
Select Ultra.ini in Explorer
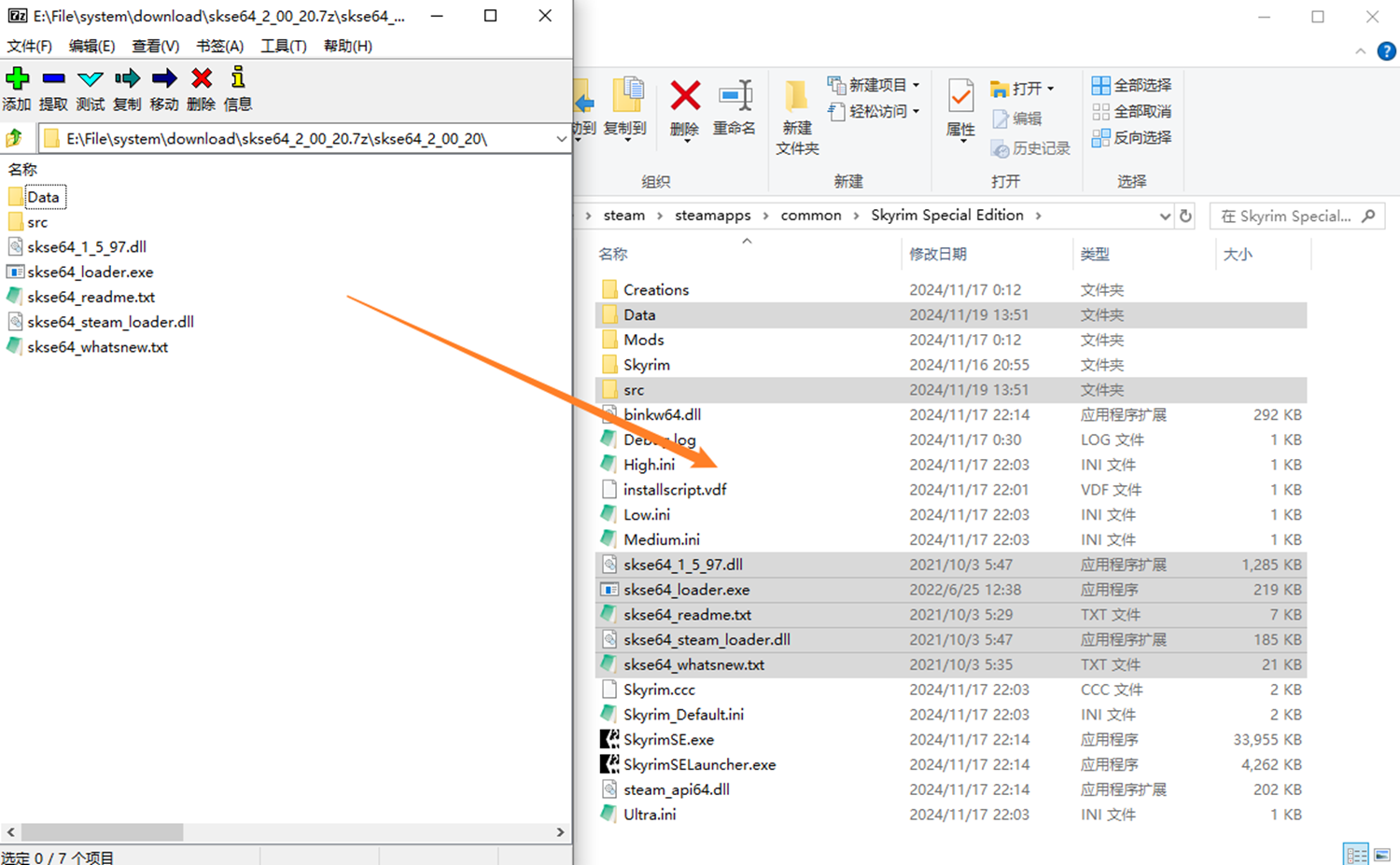(951, 815)
